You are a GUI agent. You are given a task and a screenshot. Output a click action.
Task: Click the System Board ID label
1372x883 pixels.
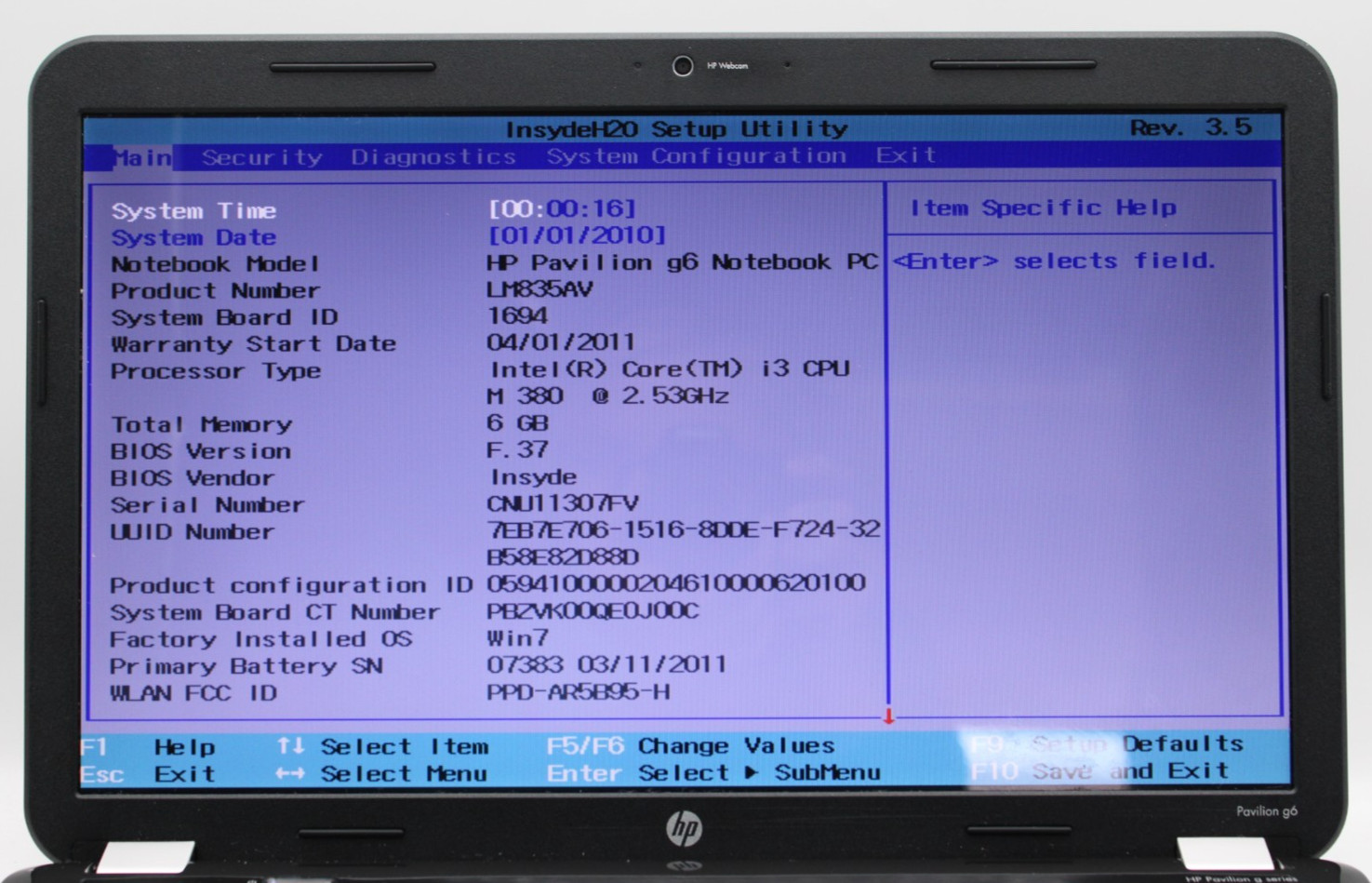coord(224,318)
